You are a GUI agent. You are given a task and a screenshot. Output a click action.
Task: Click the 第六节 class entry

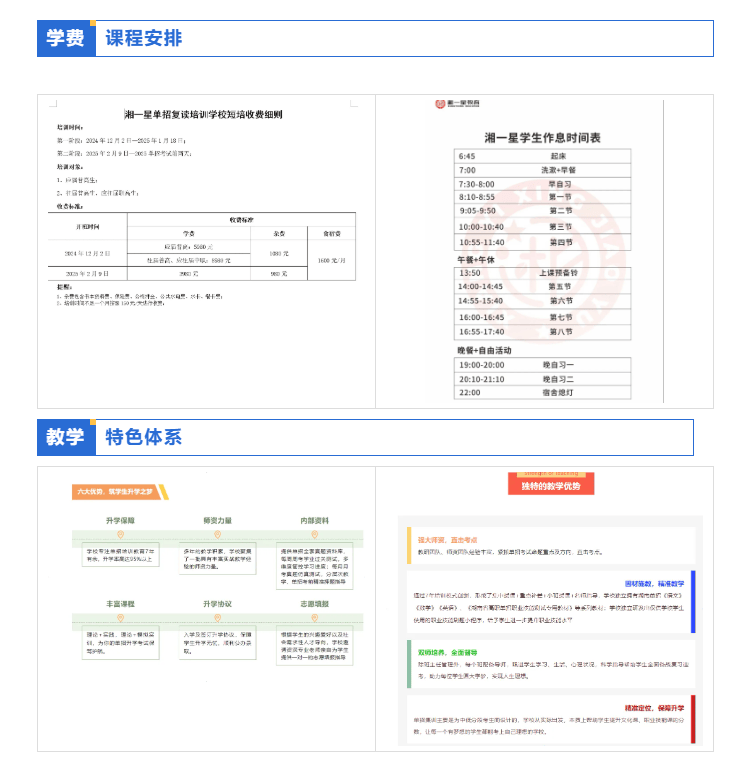(x=561, y=301)
